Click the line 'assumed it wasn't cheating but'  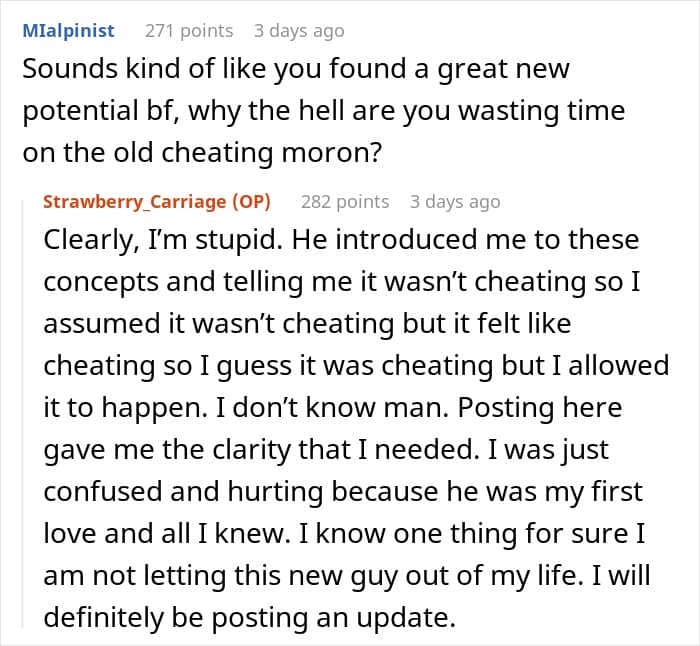[x=307, y=324]
